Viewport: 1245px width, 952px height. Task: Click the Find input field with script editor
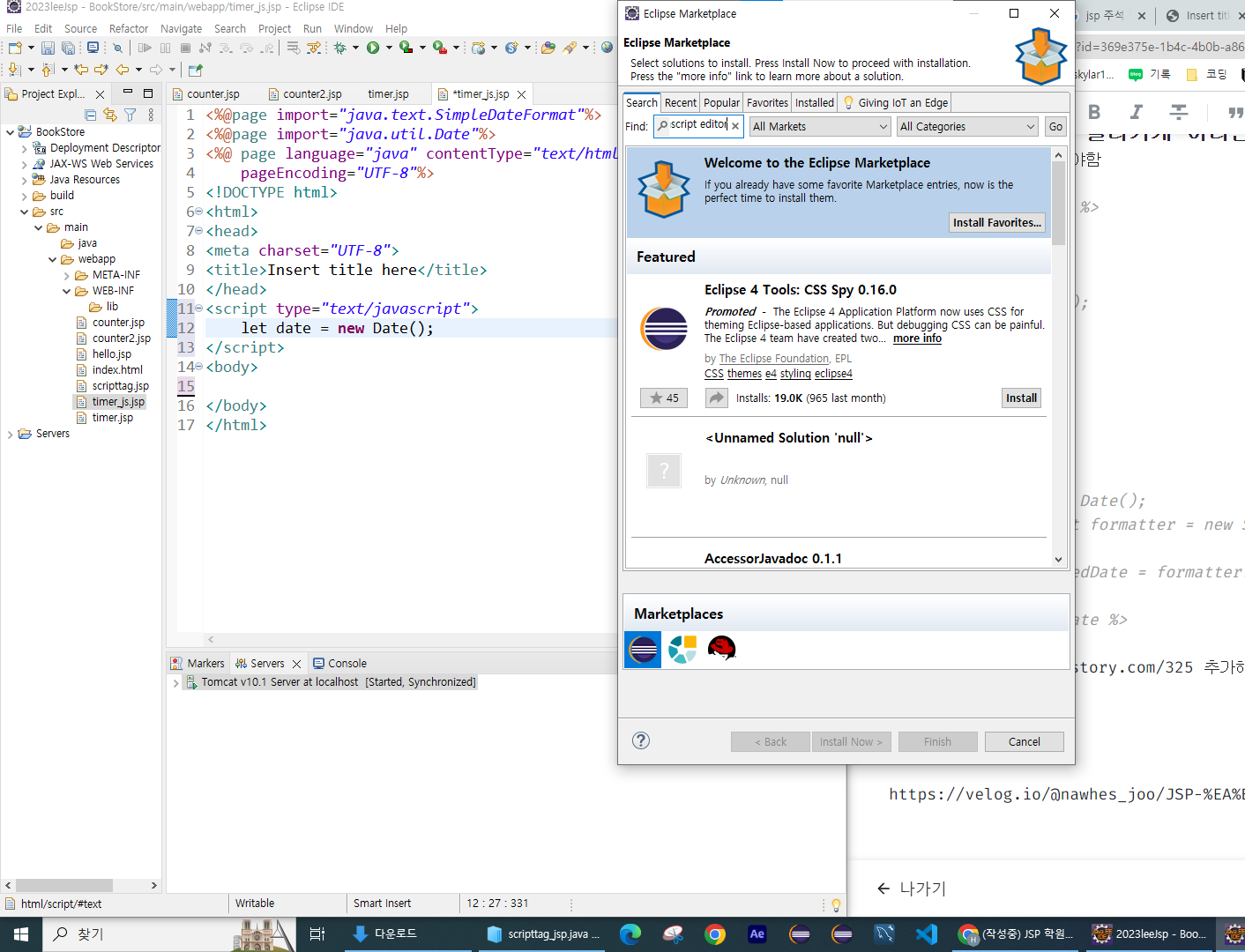[x=698, y=126]
